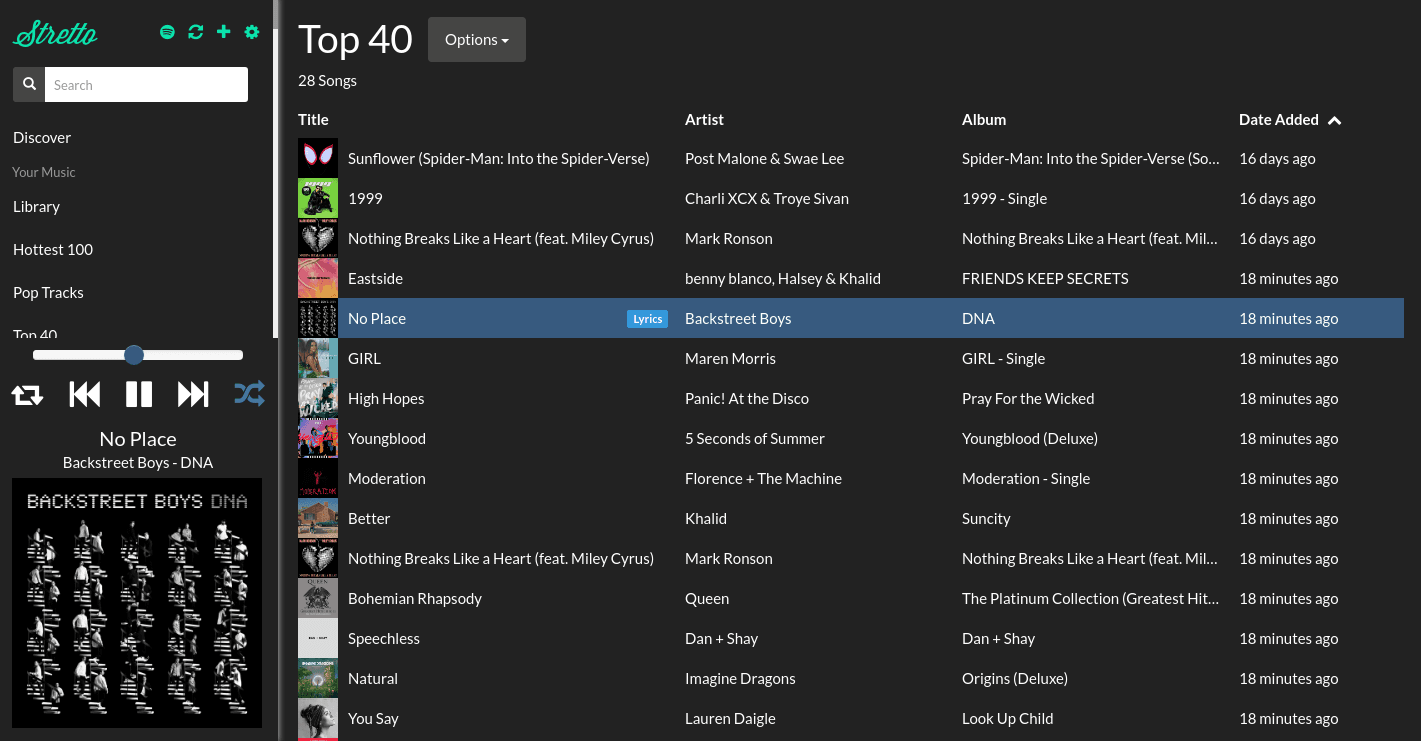Open settings with the gear icon
This screenshot has width=1421, height=741.
(252, 32)
